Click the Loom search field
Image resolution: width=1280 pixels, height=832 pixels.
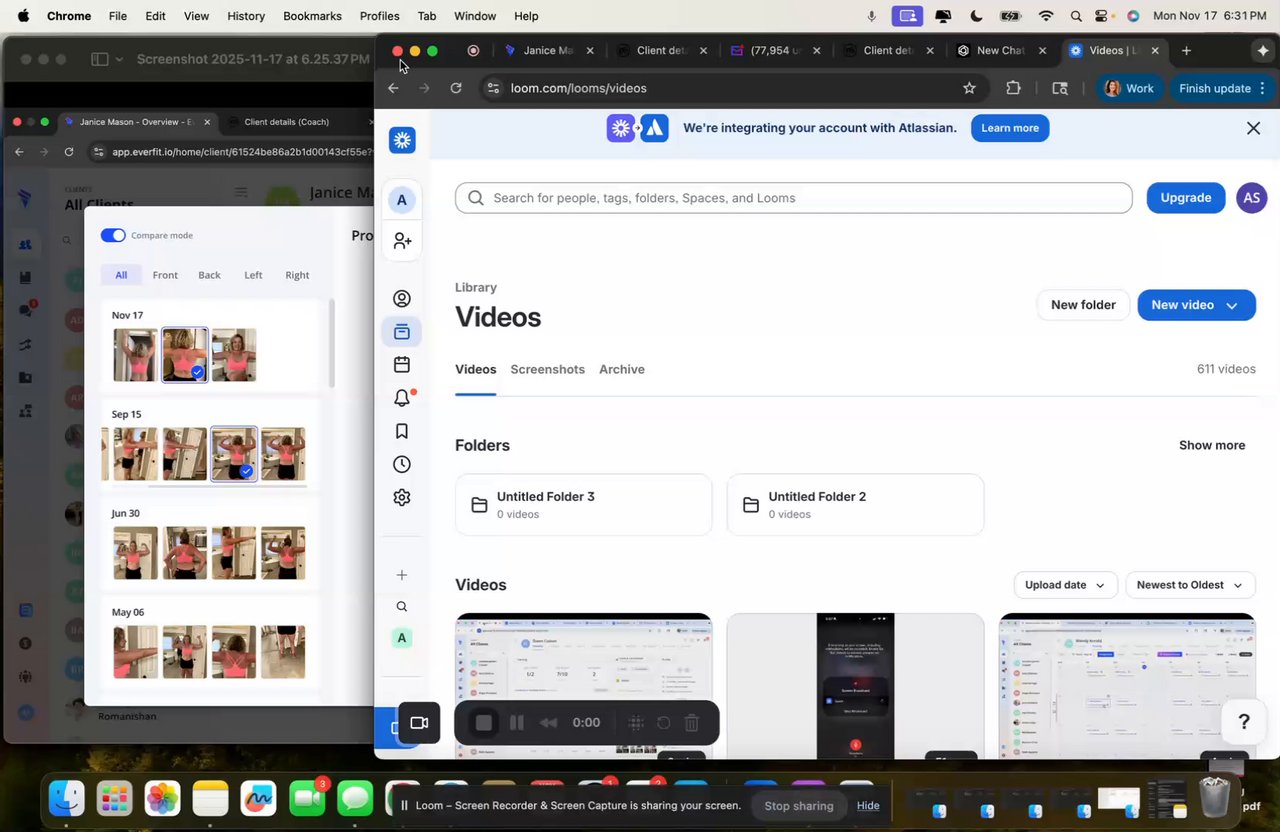(794, 198)
